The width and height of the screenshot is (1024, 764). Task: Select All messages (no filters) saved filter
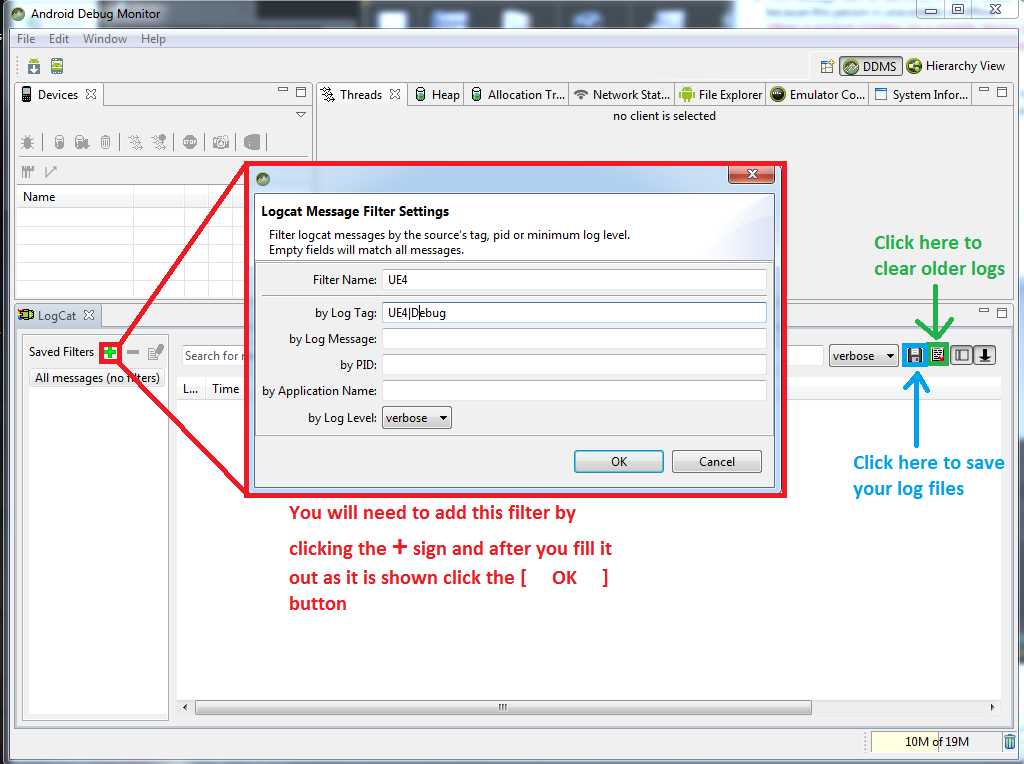(97, 378)
